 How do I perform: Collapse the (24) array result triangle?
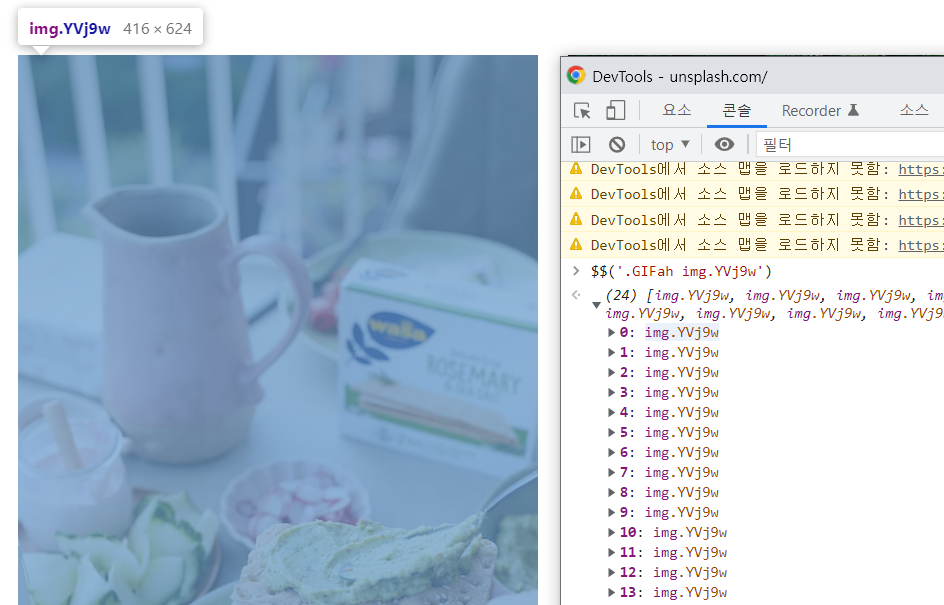tap(596, 305)
